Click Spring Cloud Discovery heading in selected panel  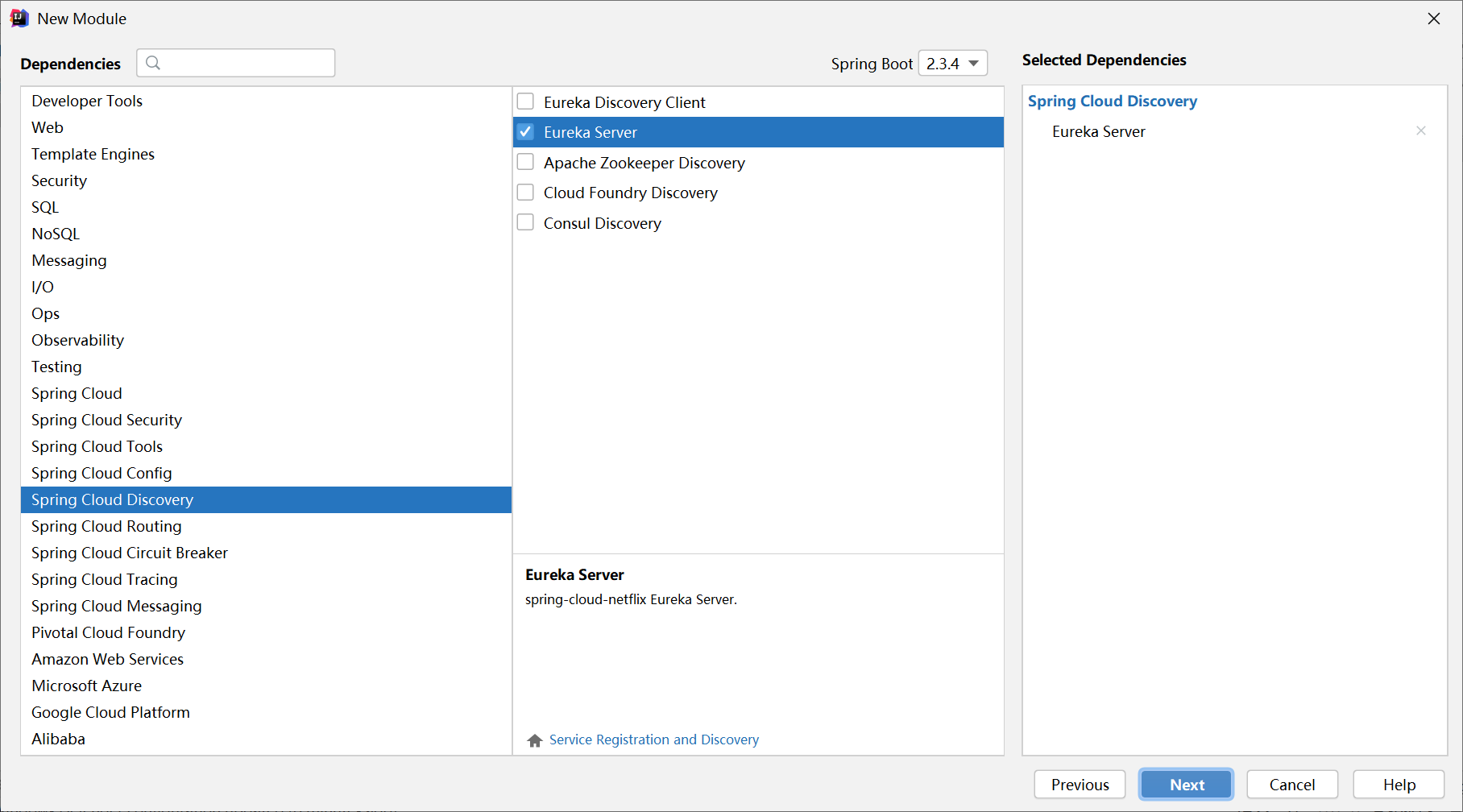coord(1113,101)
